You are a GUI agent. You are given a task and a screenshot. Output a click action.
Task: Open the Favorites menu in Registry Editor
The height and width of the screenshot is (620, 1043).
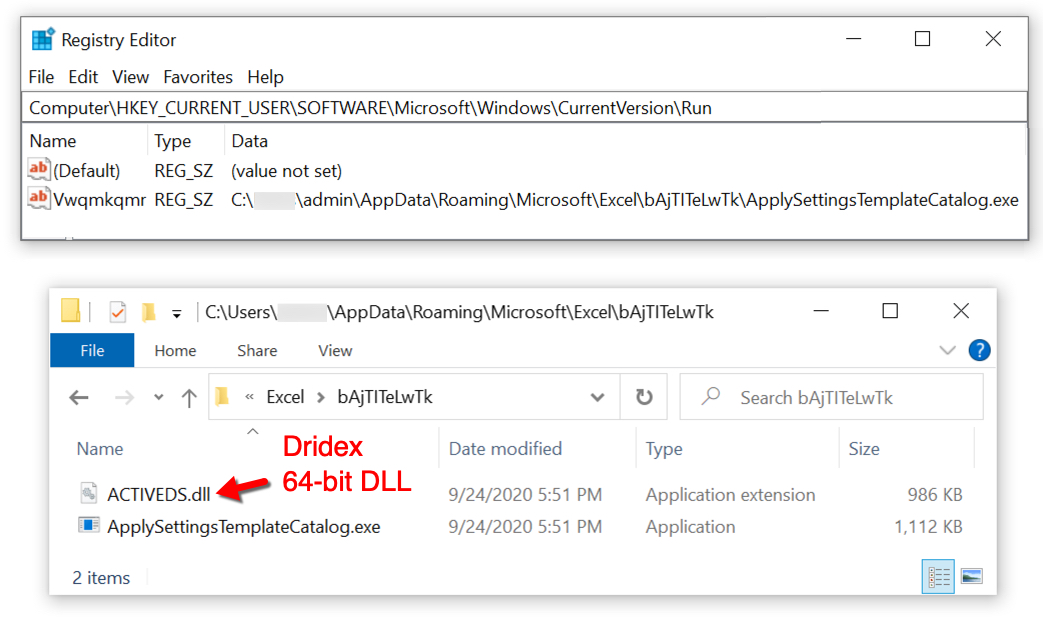[x=198, y=77]
